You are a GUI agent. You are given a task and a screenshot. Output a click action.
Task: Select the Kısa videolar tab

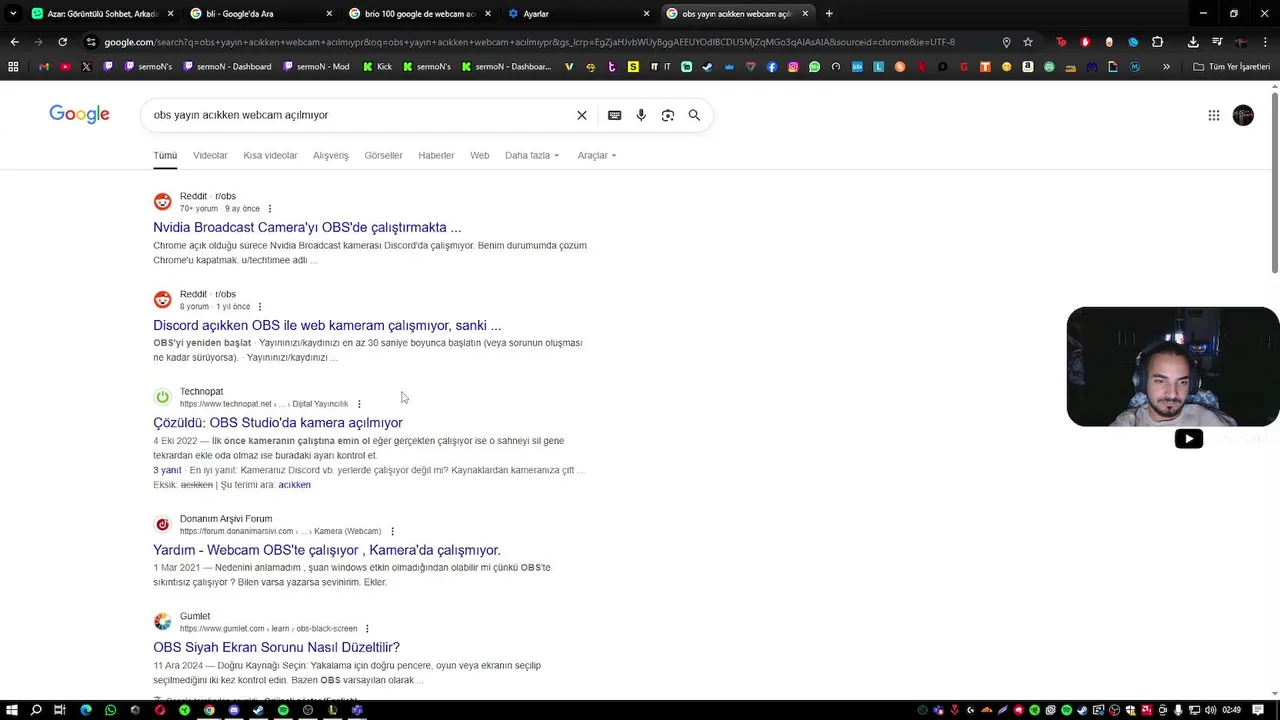click(x=270, y=155)
